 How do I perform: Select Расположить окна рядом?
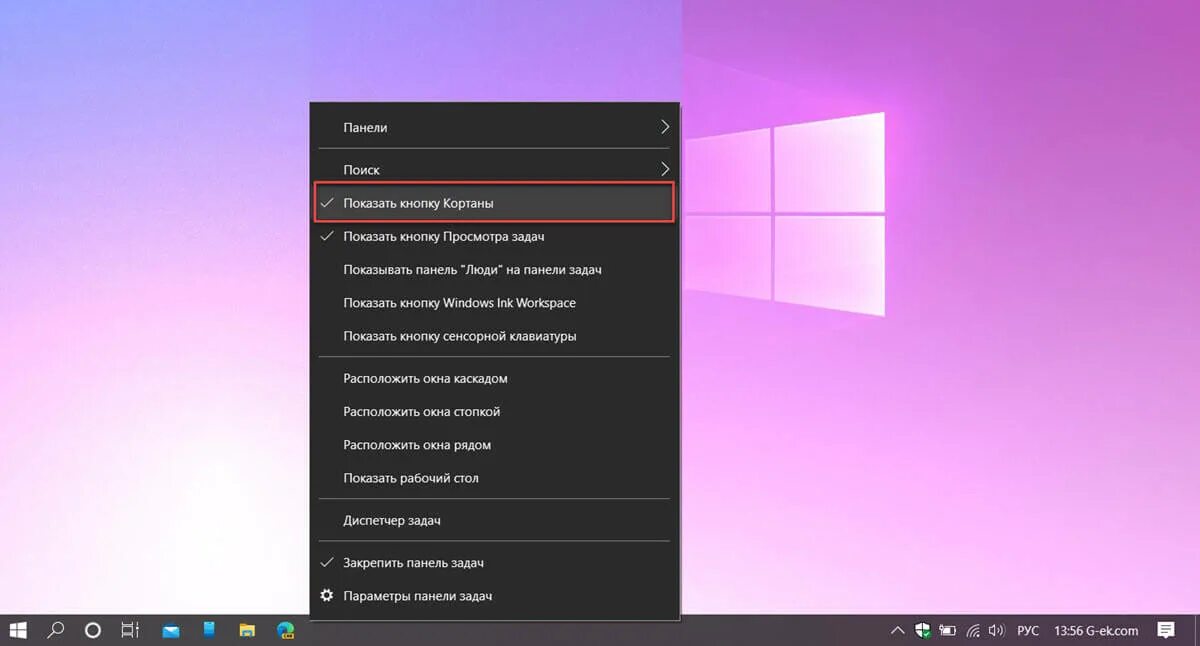pyautogui.click(x=494, y=445)
